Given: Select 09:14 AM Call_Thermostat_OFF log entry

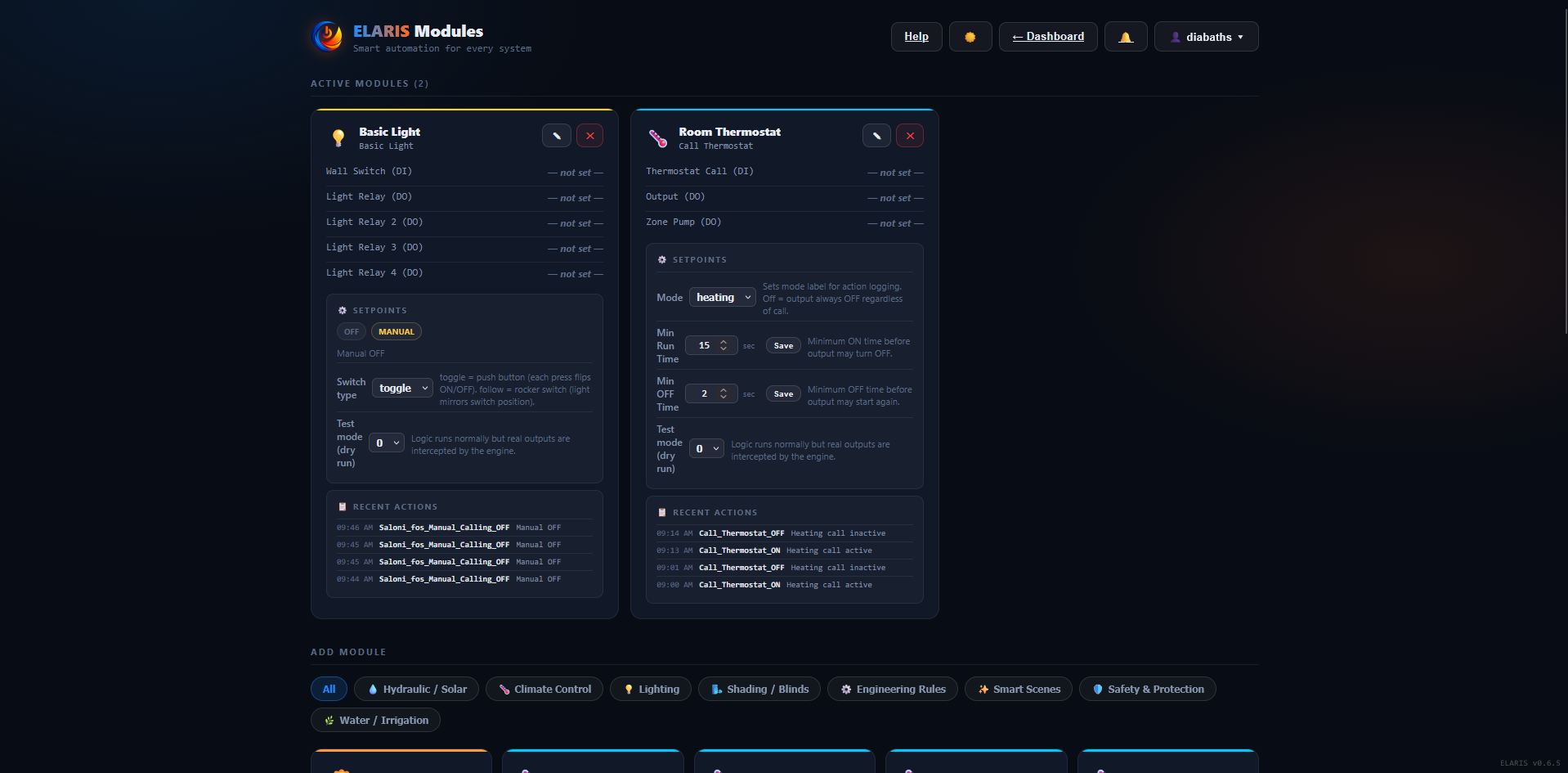Looking at the screenshot, I should [x=784, y=533].
